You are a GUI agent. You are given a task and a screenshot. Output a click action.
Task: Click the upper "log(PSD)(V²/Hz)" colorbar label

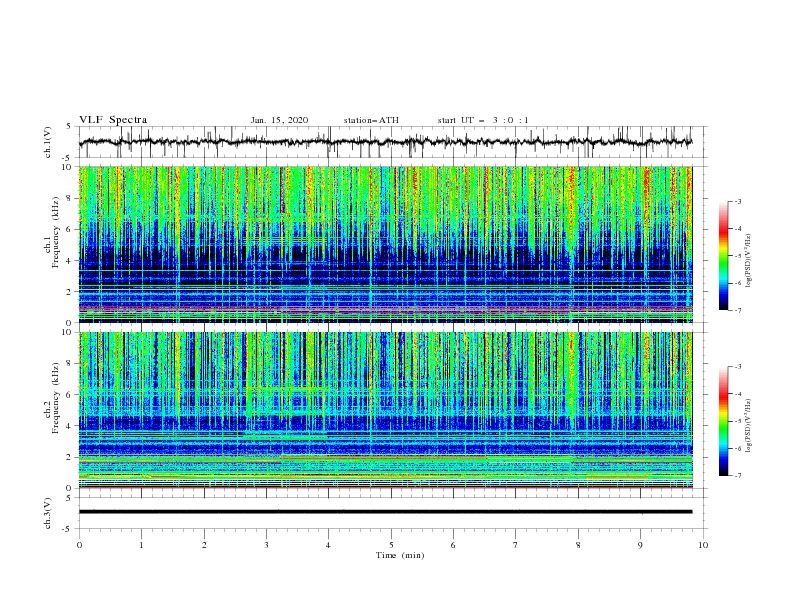[750, 261]
